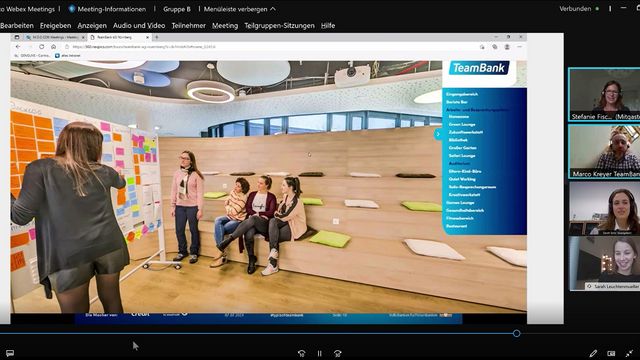Click the browser home icon

coord(53,47)
